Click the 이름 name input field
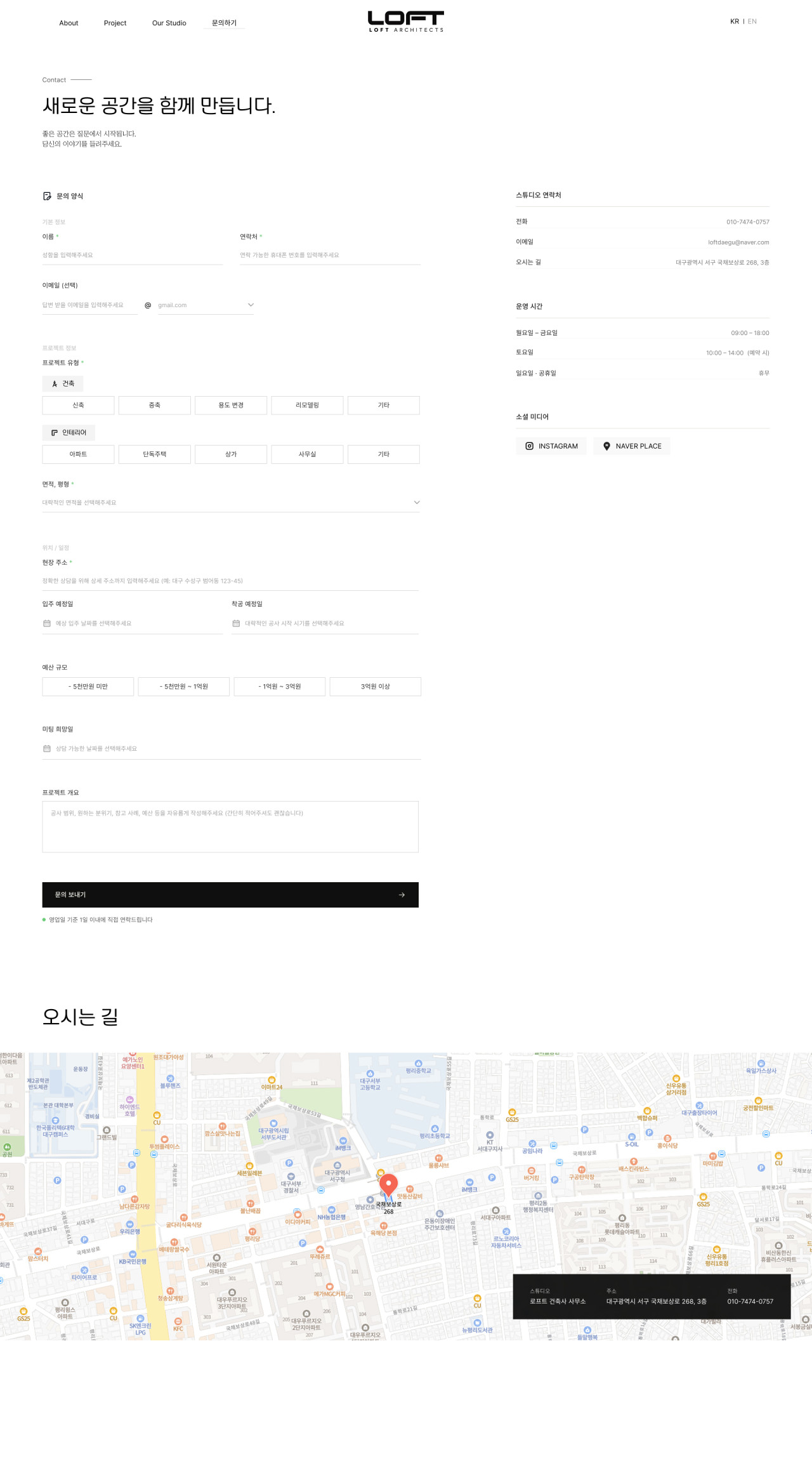 [x=133, y=255]
